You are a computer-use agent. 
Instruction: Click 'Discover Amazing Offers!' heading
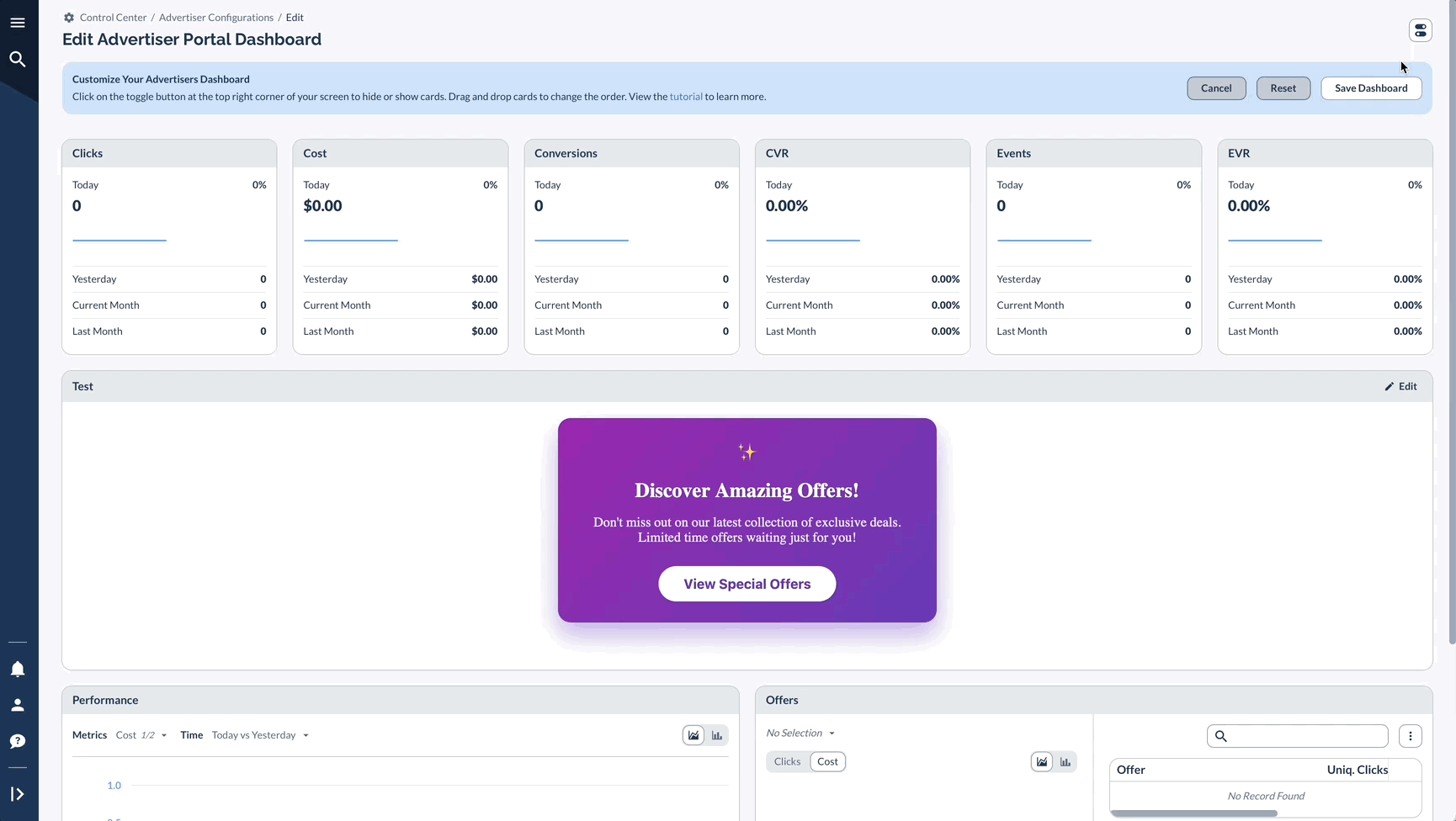point(747,490)
